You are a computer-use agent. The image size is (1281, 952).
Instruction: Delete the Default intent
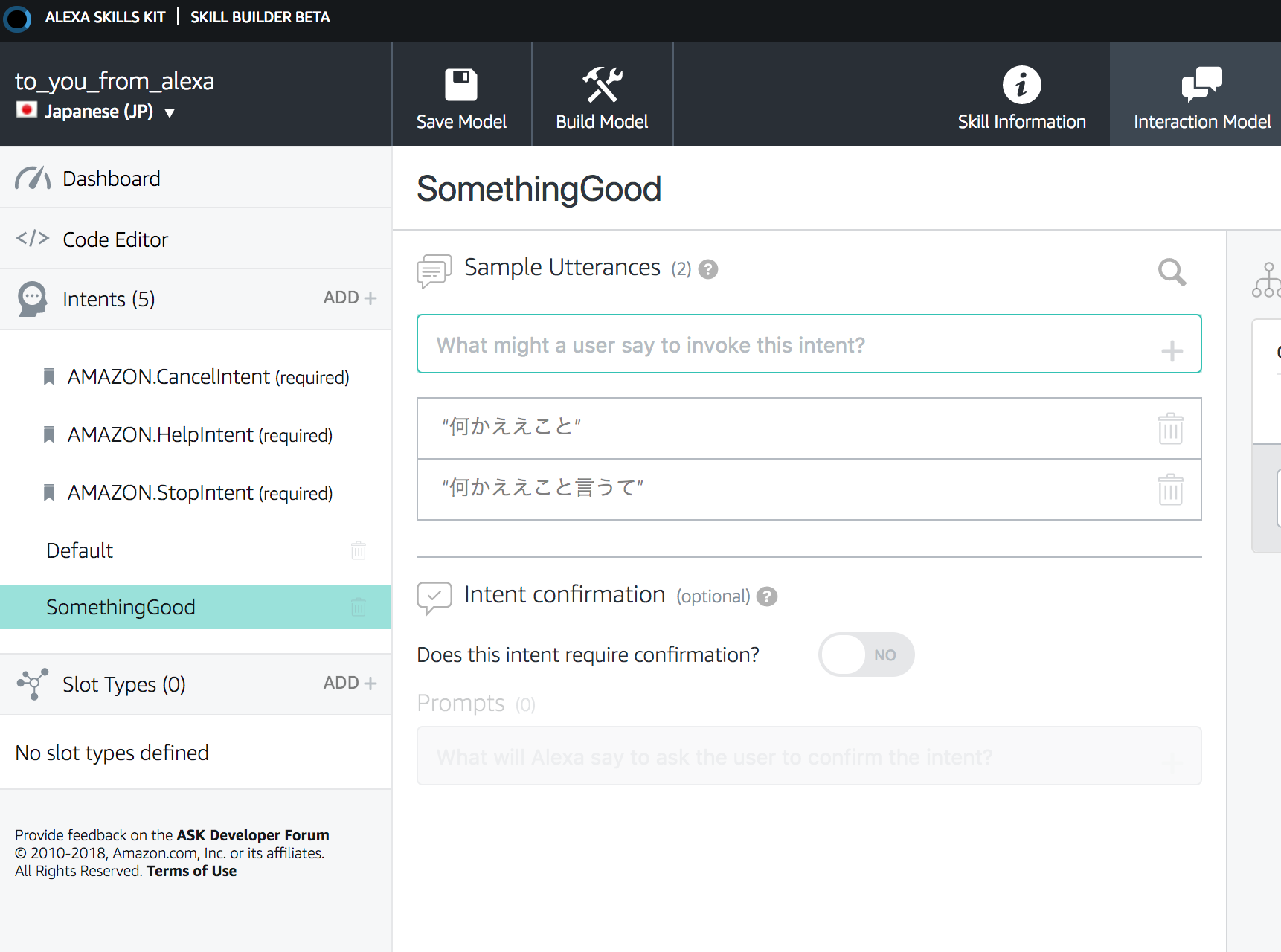click(x=359, y=550)
